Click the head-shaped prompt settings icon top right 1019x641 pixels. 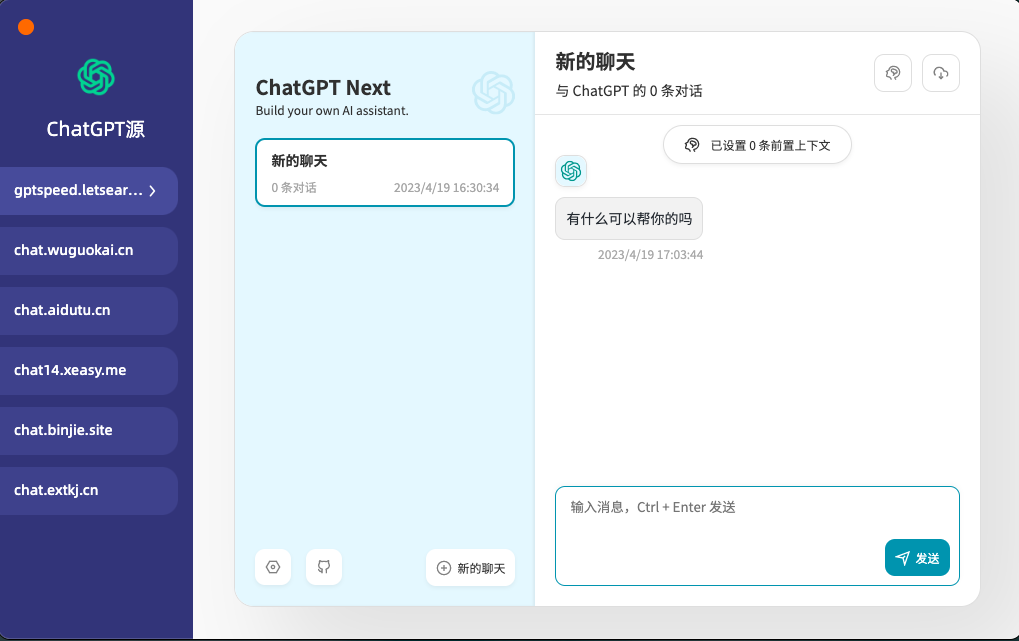[x=891, y=72]
